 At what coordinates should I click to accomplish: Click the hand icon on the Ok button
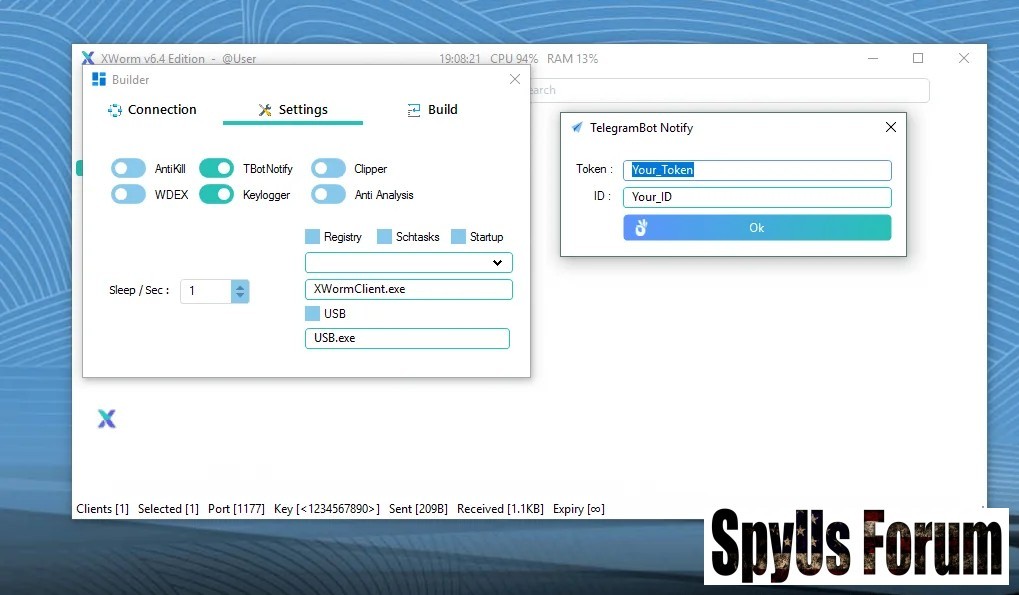tap(641, 228)
